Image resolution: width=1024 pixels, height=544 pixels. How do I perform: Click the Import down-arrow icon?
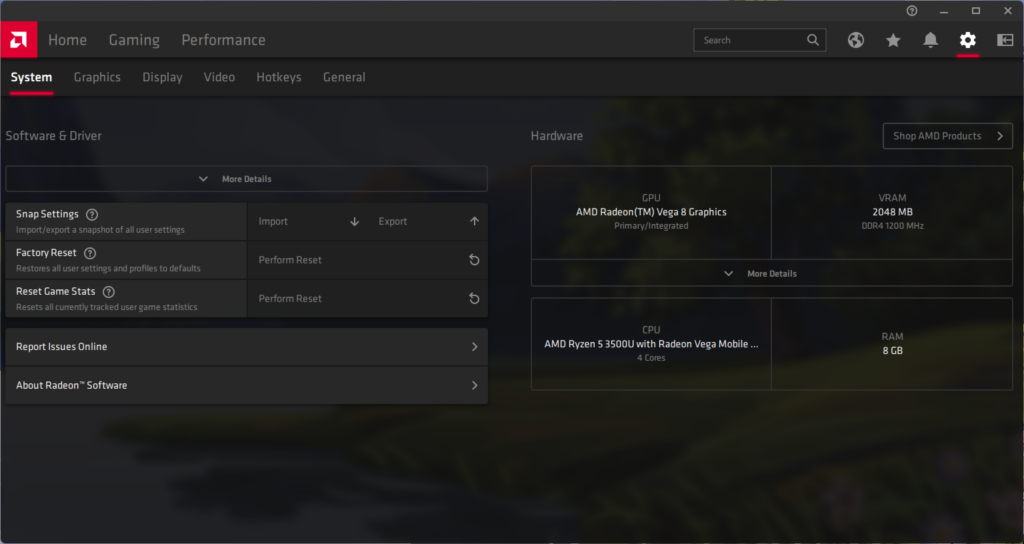(x=355, y=221)
